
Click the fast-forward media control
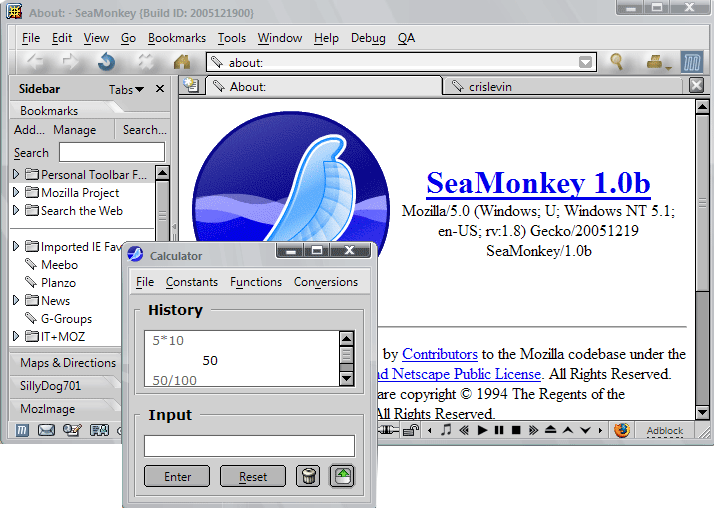[x=533, y=430]
